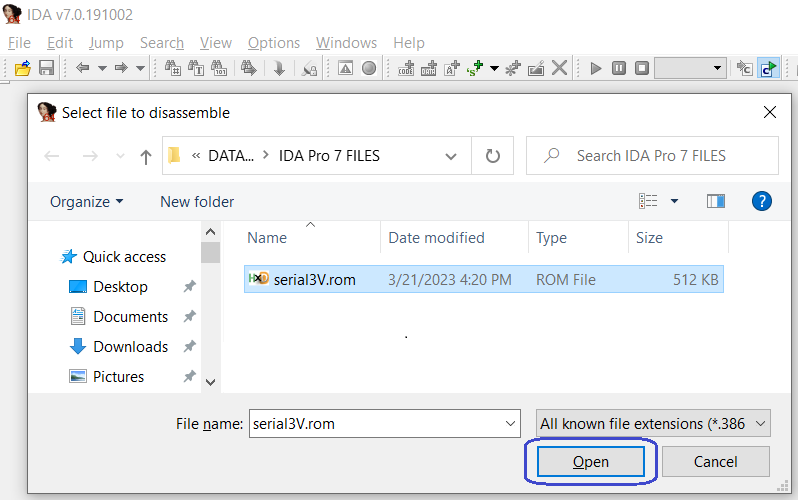Open the Search menu
Screen dimensions: 798x500
pyautogui.click(x=162, y=43)
